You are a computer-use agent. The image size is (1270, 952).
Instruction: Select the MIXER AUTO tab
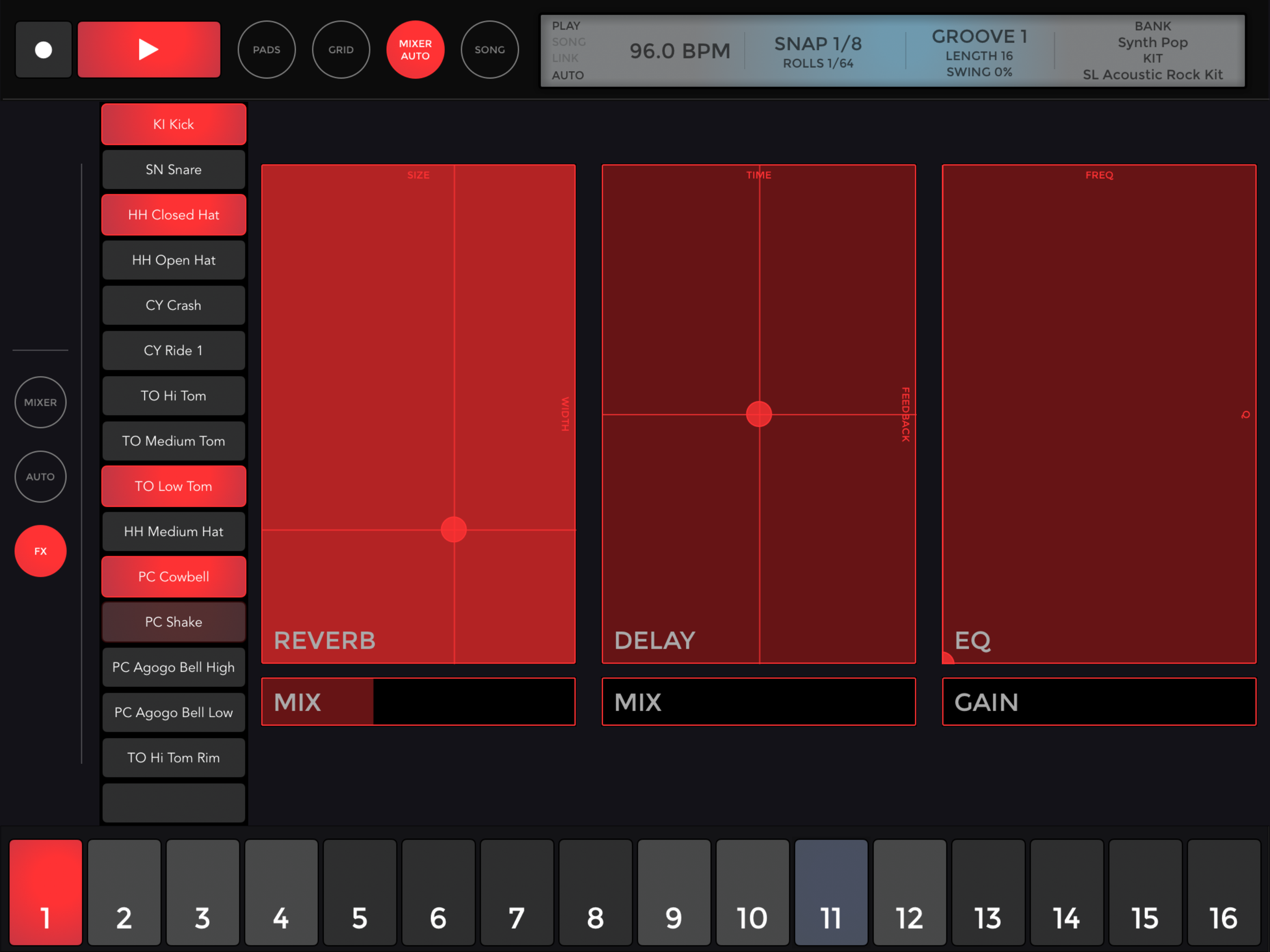[415, 50]
